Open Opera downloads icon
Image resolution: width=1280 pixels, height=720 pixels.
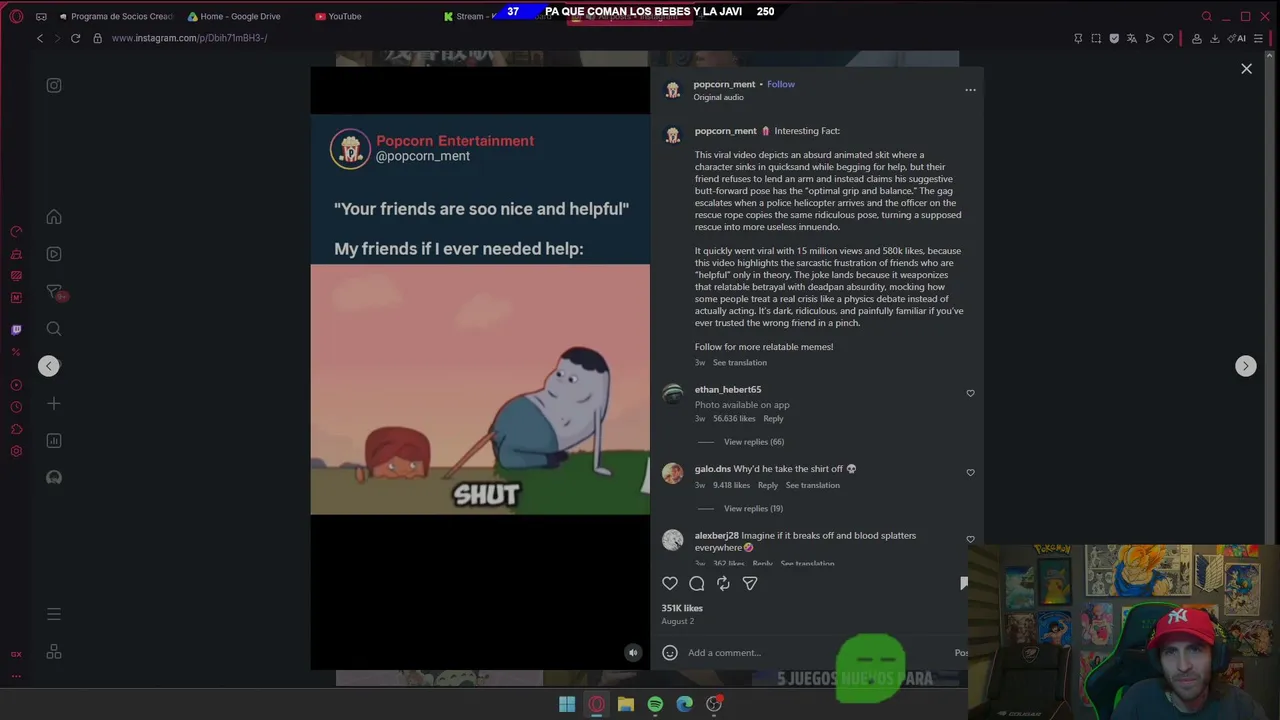pos(1214,38)
